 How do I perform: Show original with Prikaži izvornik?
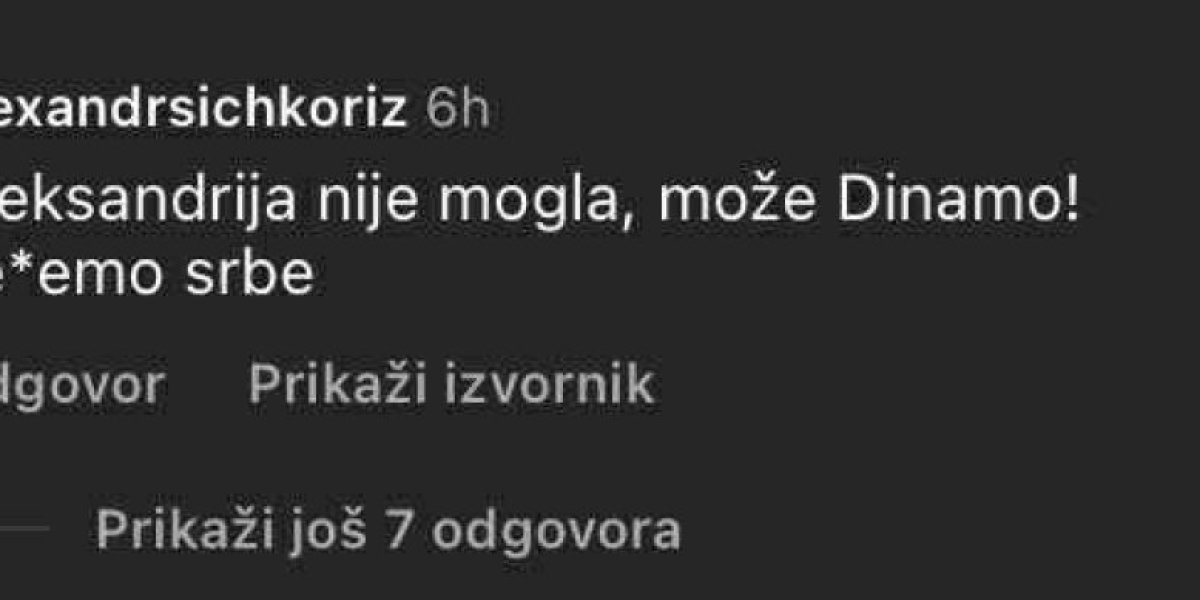point(450,384)
